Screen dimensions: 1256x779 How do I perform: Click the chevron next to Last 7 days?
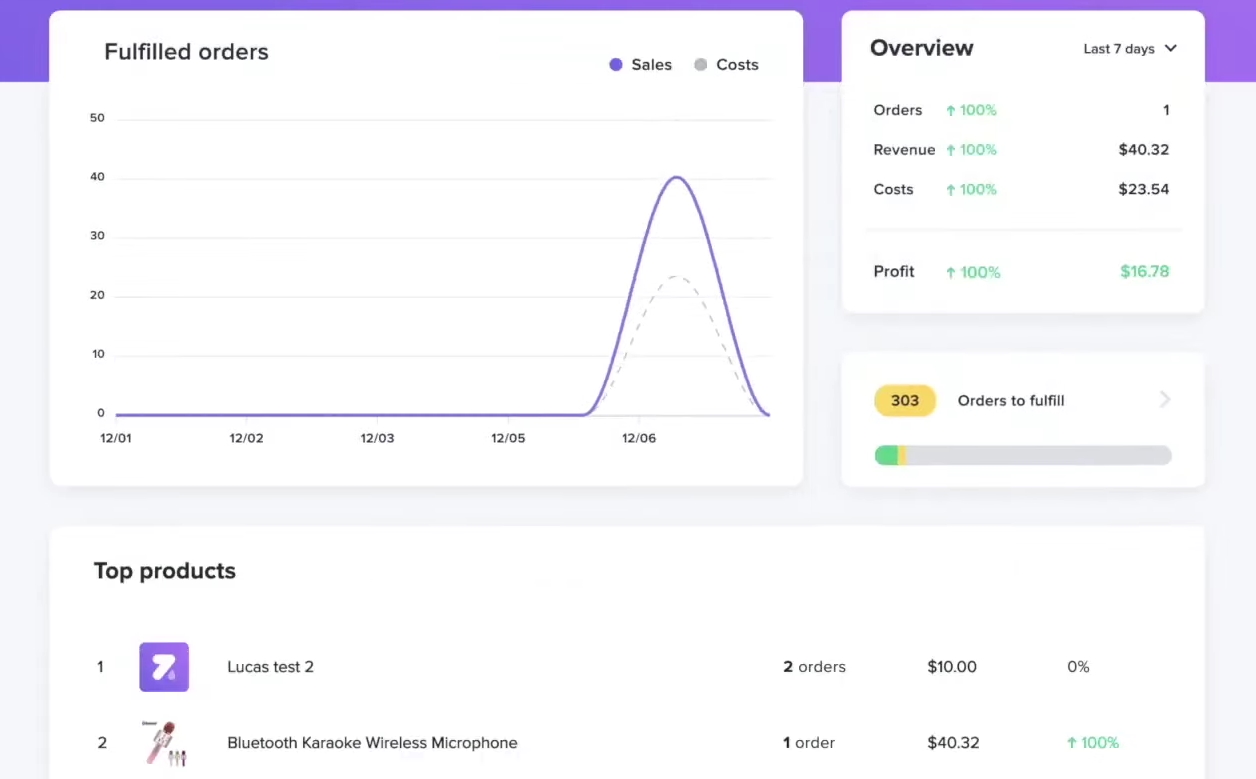[x=1171, y=48]
